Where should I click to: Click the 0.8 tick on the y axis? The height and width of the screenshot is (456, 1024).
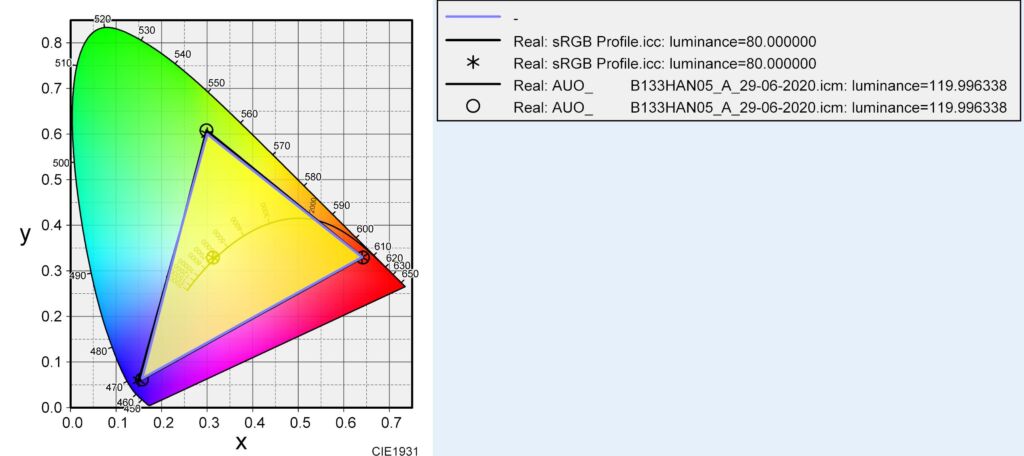[54, 43]
